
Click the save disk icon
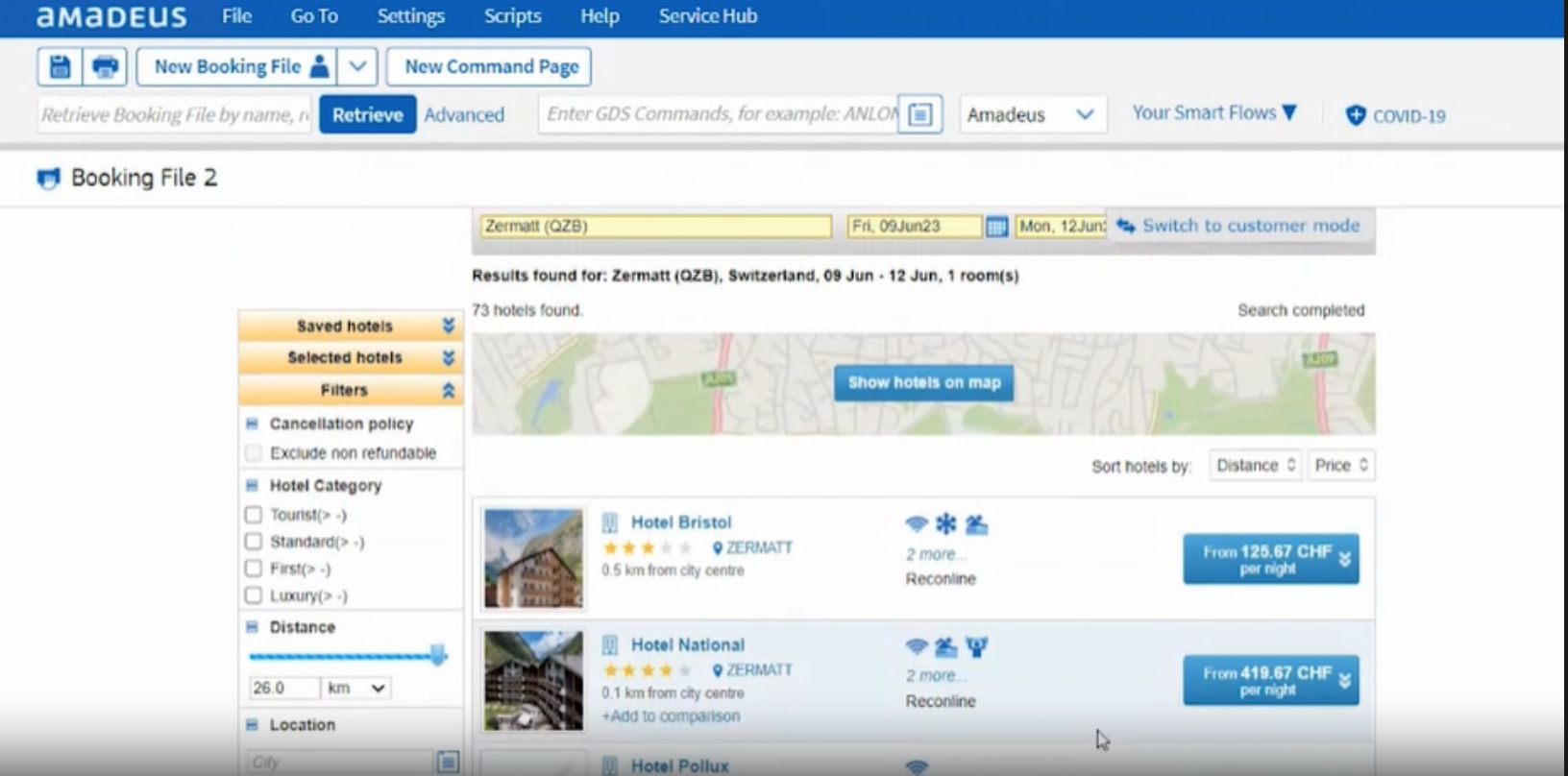[60, 66]
